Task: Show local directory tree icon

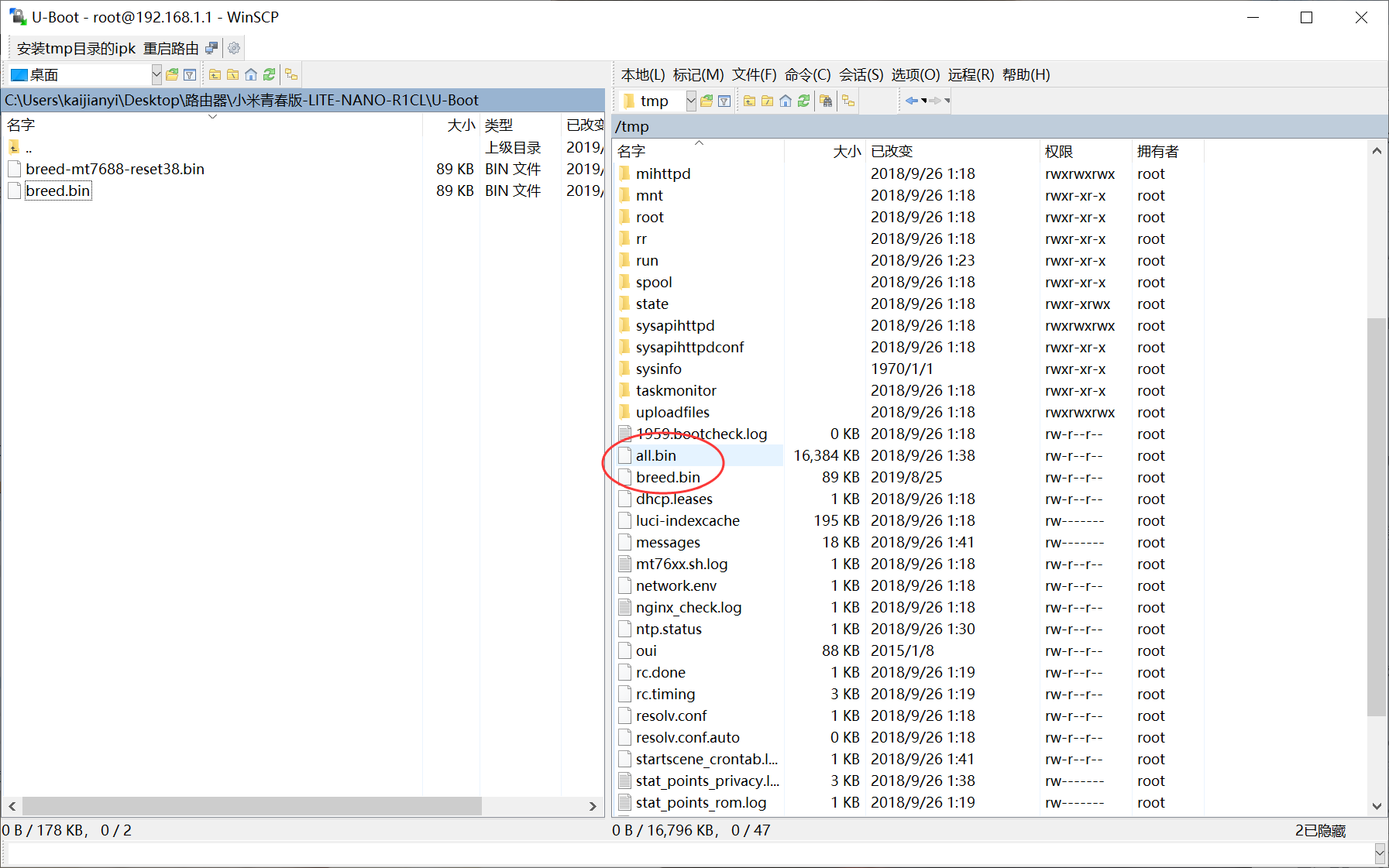Action: 291,74
